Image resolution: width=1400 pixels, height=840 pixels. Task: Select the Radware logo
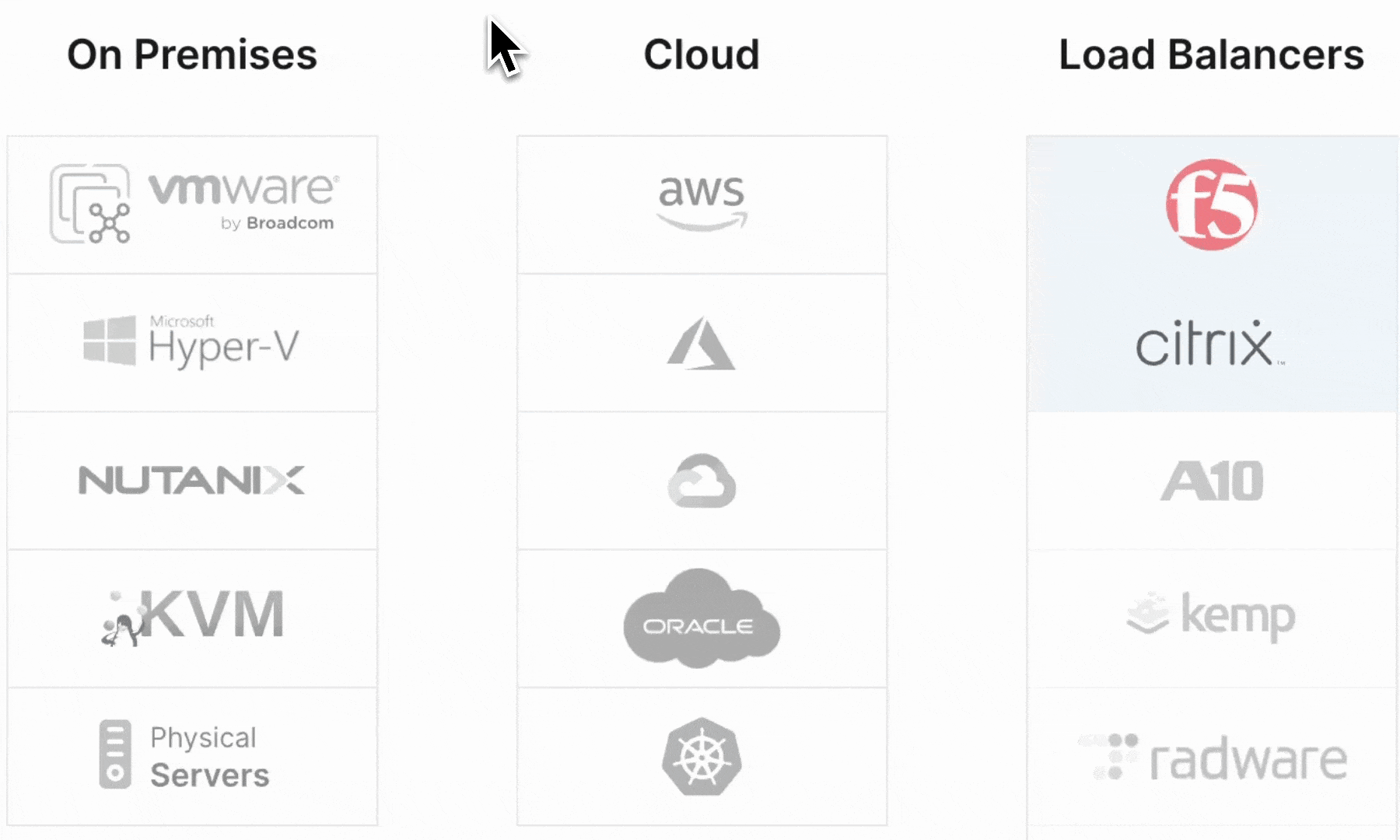1213,758
